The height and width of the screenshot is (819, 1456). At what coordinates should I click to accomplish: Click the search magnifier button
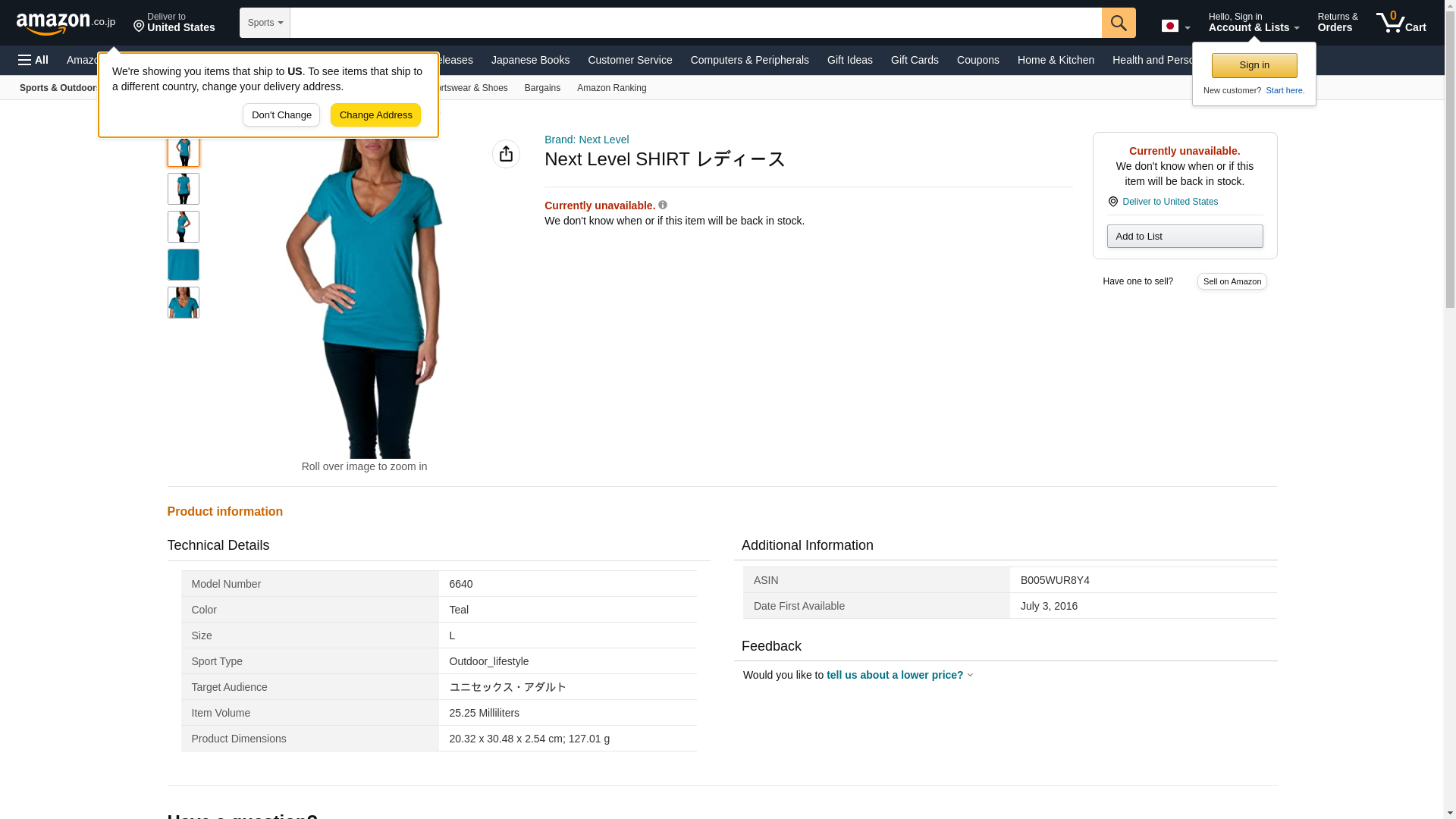coord(1118,23)
